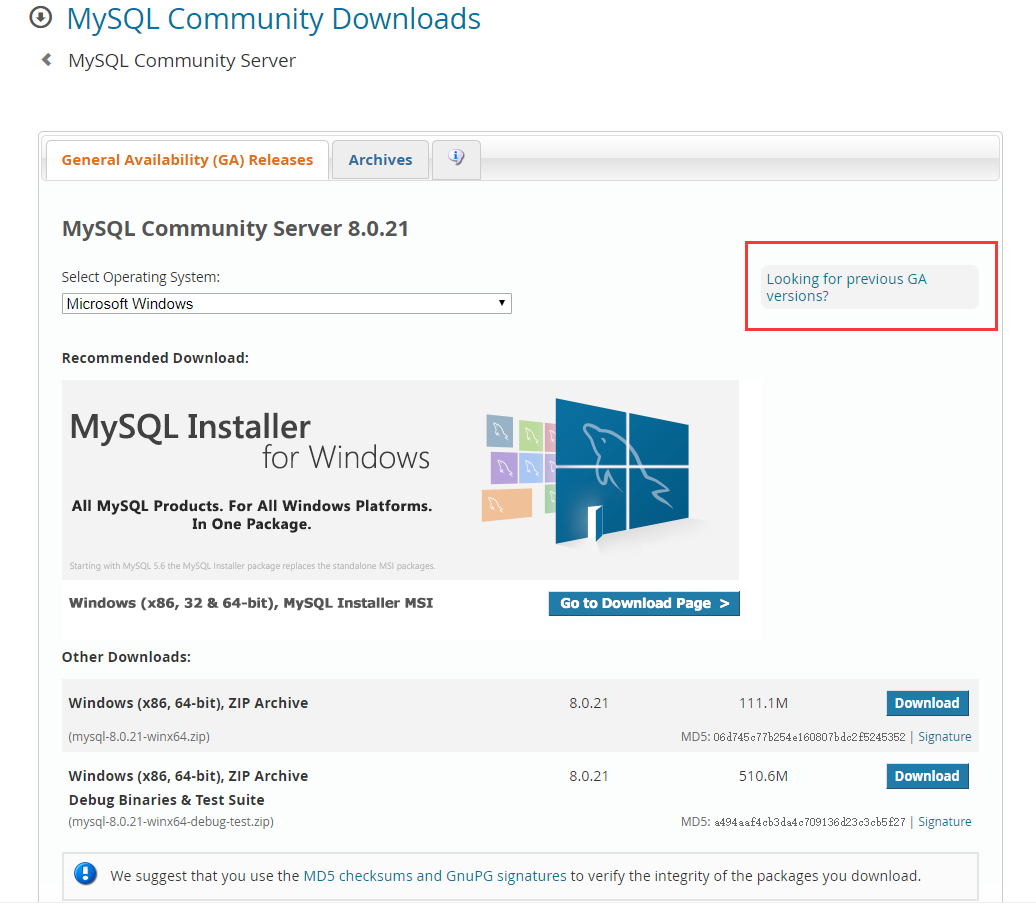Open the Go to Download Page button

644,603
